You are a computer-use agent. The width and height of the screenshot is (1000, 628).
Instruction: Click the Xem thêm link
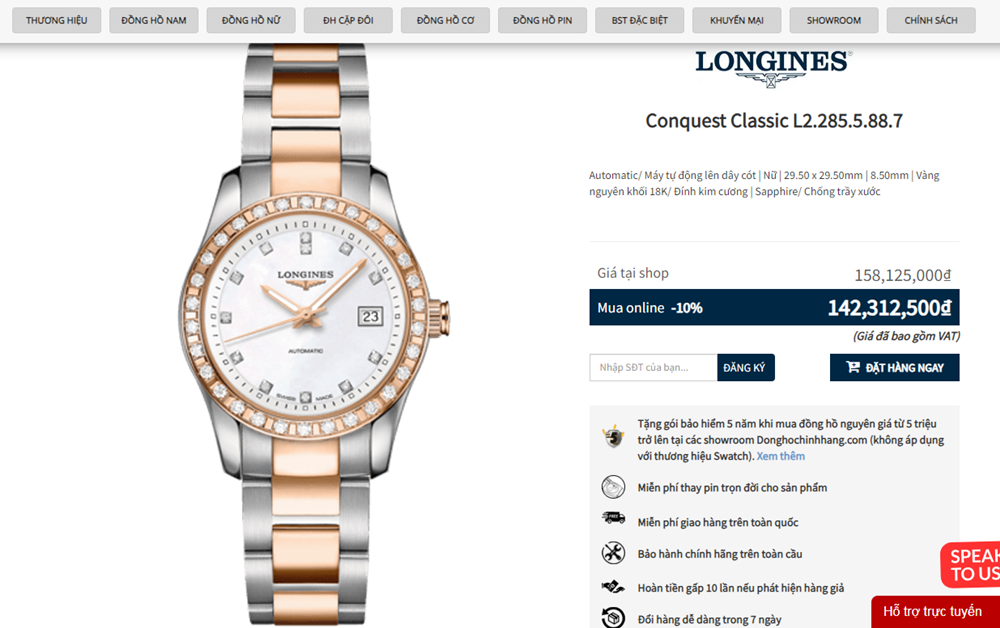point(781,456)
